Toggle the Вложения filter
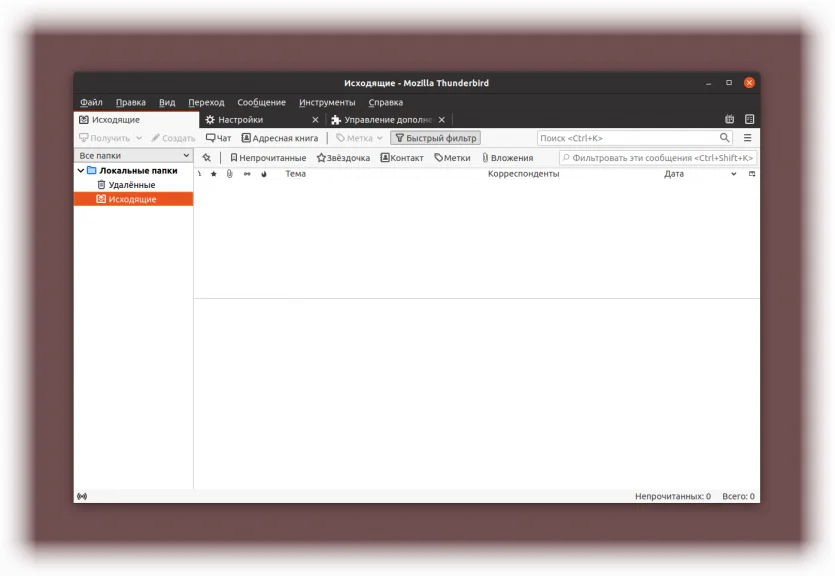This screenshot has height=576, width=835. tap(507, 158)
